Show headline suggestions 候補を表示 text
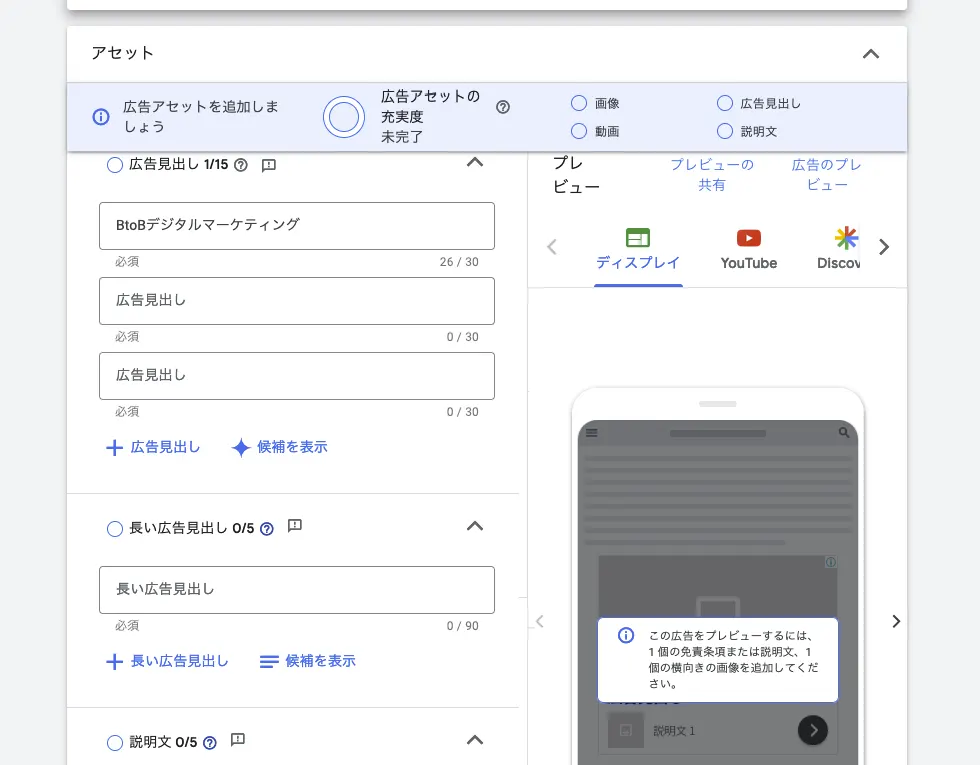This screenshot has height=765, width=980. click(x=292, y=447)
